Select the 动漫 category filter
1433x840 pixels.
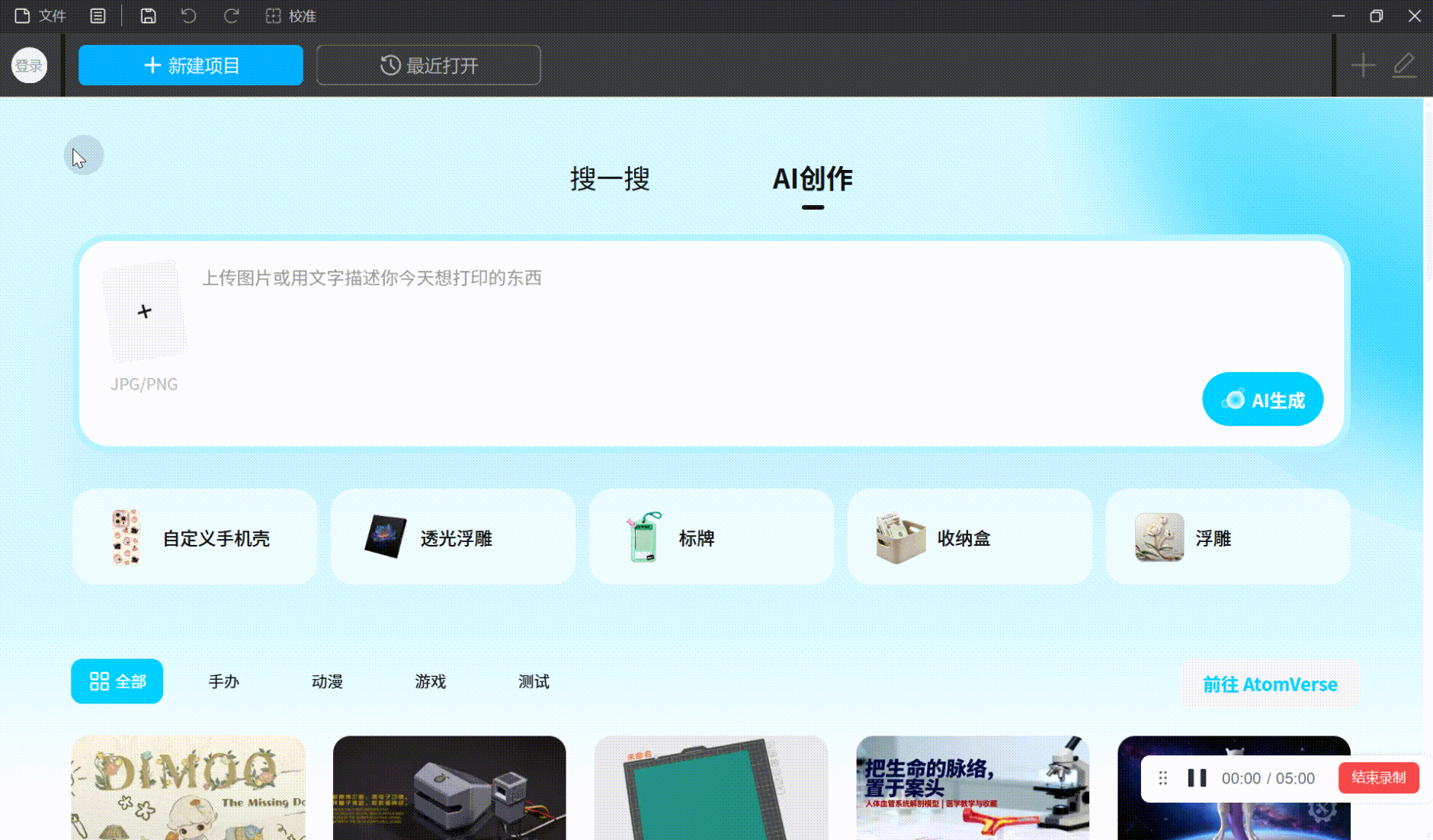click(x=327, y=681)
